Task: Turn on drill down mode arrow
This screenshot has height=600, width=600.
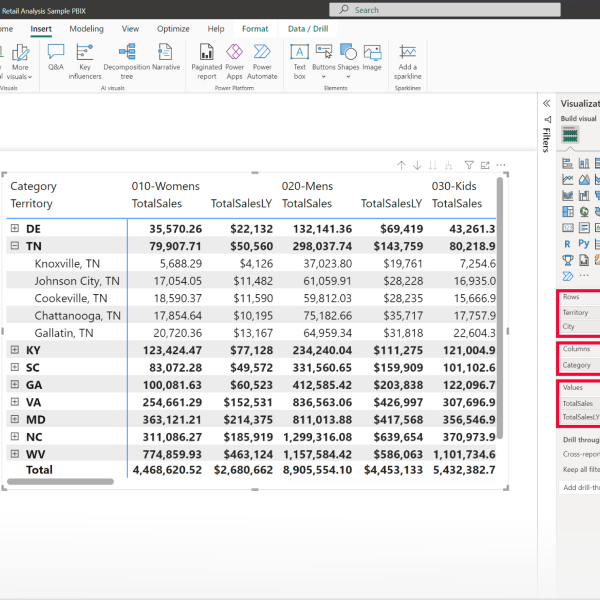Action: point(417,165)
